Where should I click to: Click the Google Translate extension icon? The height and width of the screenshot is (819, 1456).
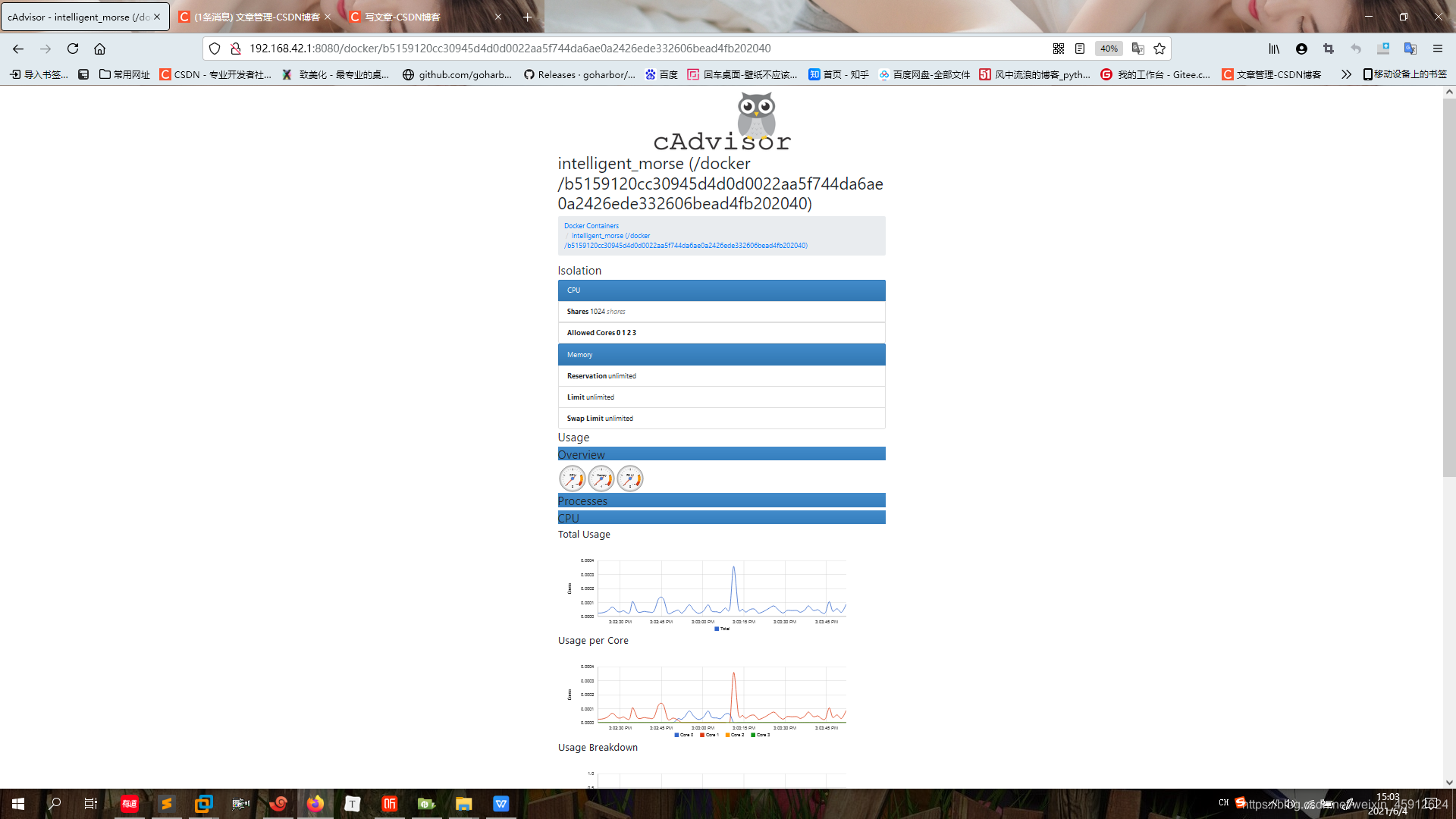tap(1410, 49)
